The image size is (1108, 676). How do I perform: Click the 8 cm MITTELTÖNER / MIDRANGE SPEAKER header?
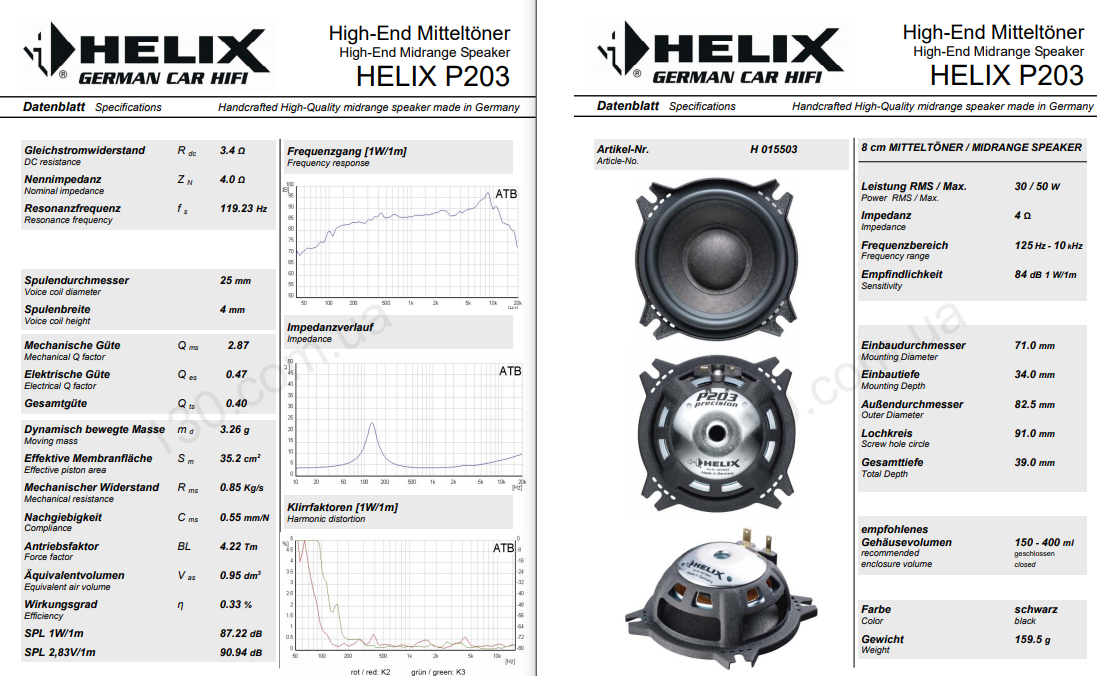pyautogui.click(x=970, y=147)
